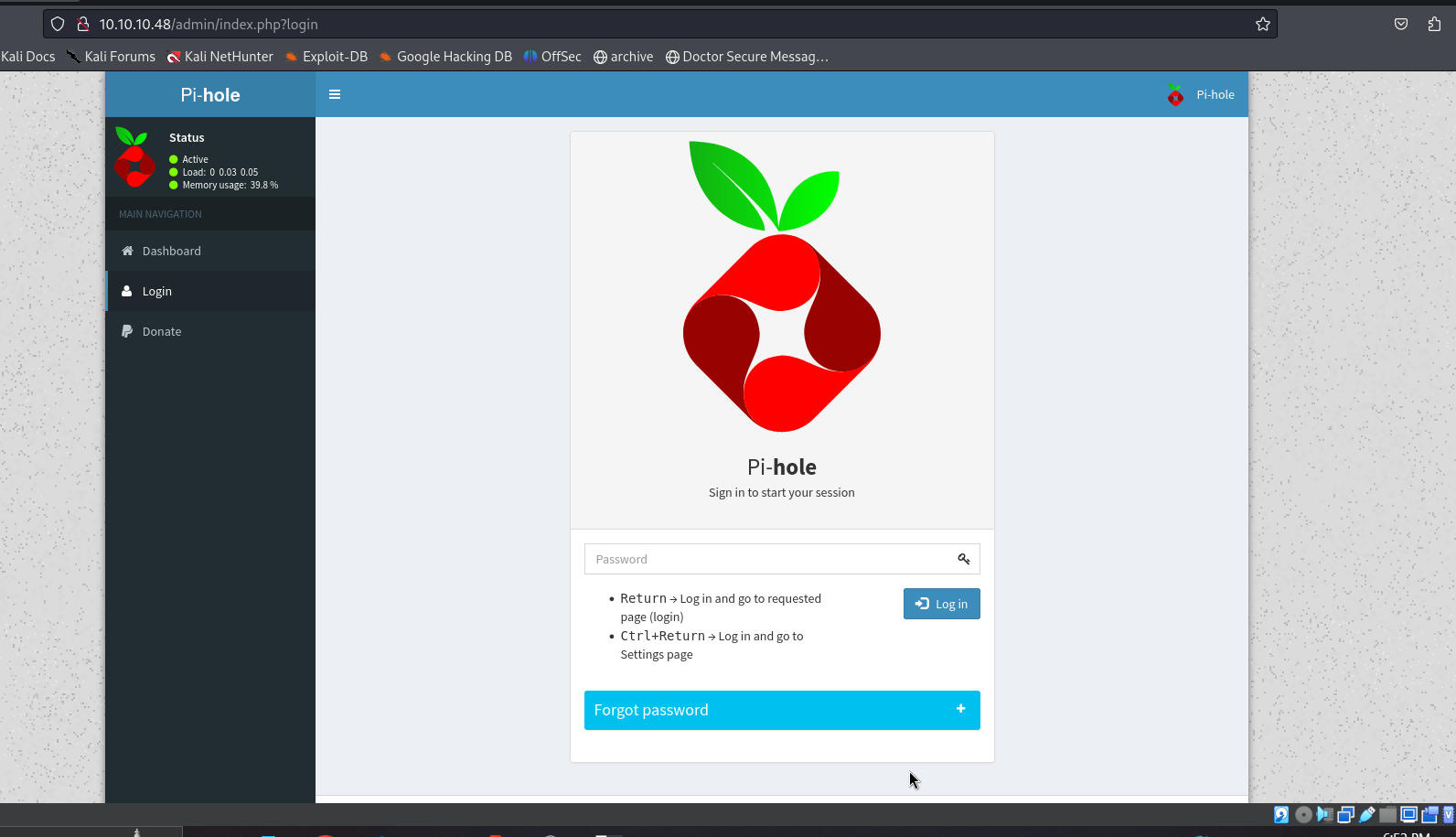Expand the Forgot password panel
1456x837 pixels.
tap(651, 710)
